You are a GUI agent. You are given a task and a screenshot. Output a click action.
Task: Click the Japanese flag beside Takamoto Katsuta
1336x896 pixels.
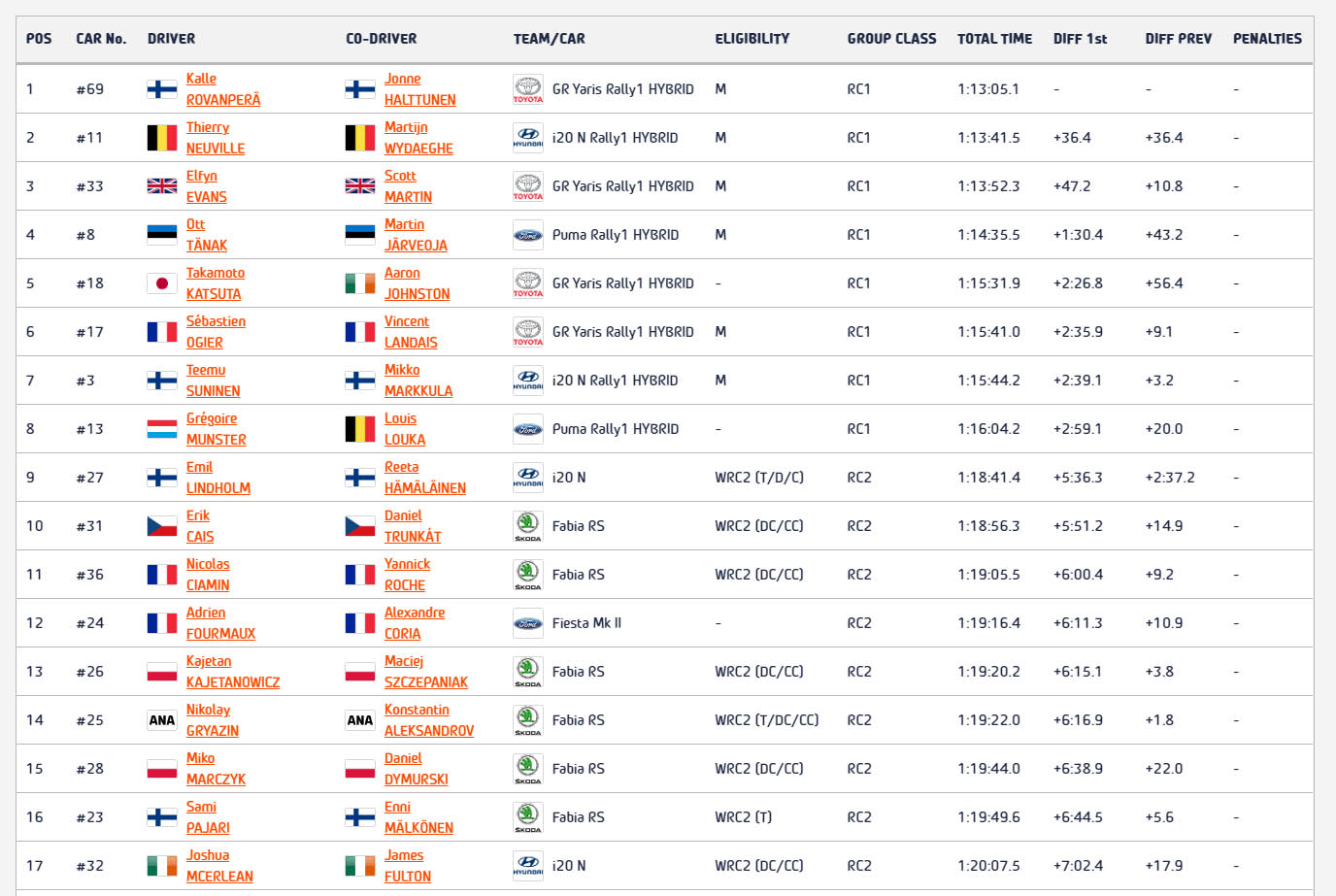161,283
